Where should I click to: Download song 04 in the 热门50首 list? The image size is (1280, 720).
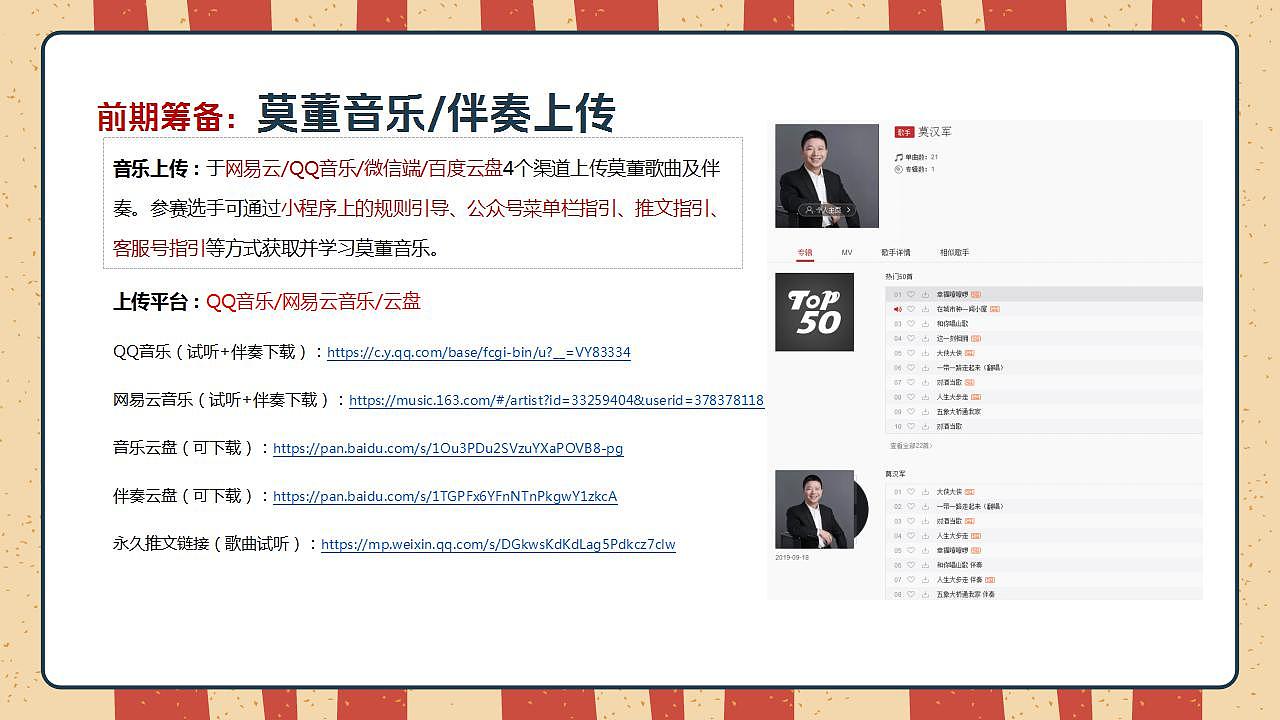pos(925,338)
